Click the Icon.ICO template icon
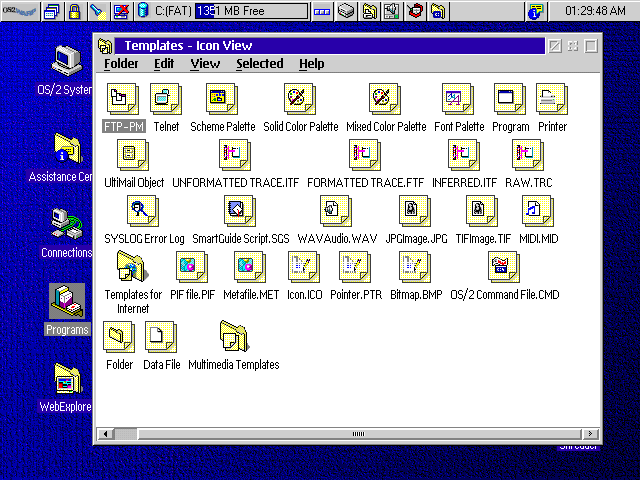 [304, 267]
